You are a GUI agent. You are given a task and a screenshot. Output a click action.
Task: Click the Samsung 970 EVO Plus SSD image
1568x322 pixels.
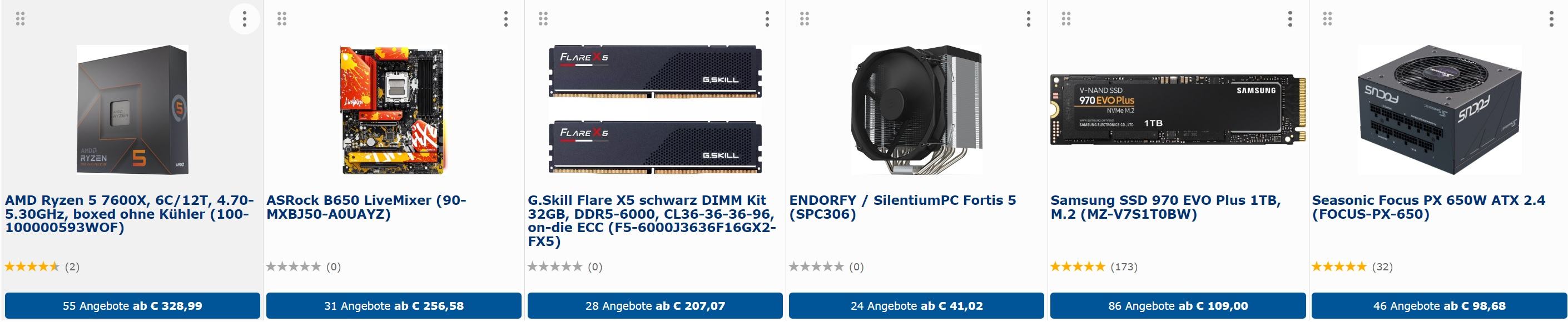[x=1178, y=110]
